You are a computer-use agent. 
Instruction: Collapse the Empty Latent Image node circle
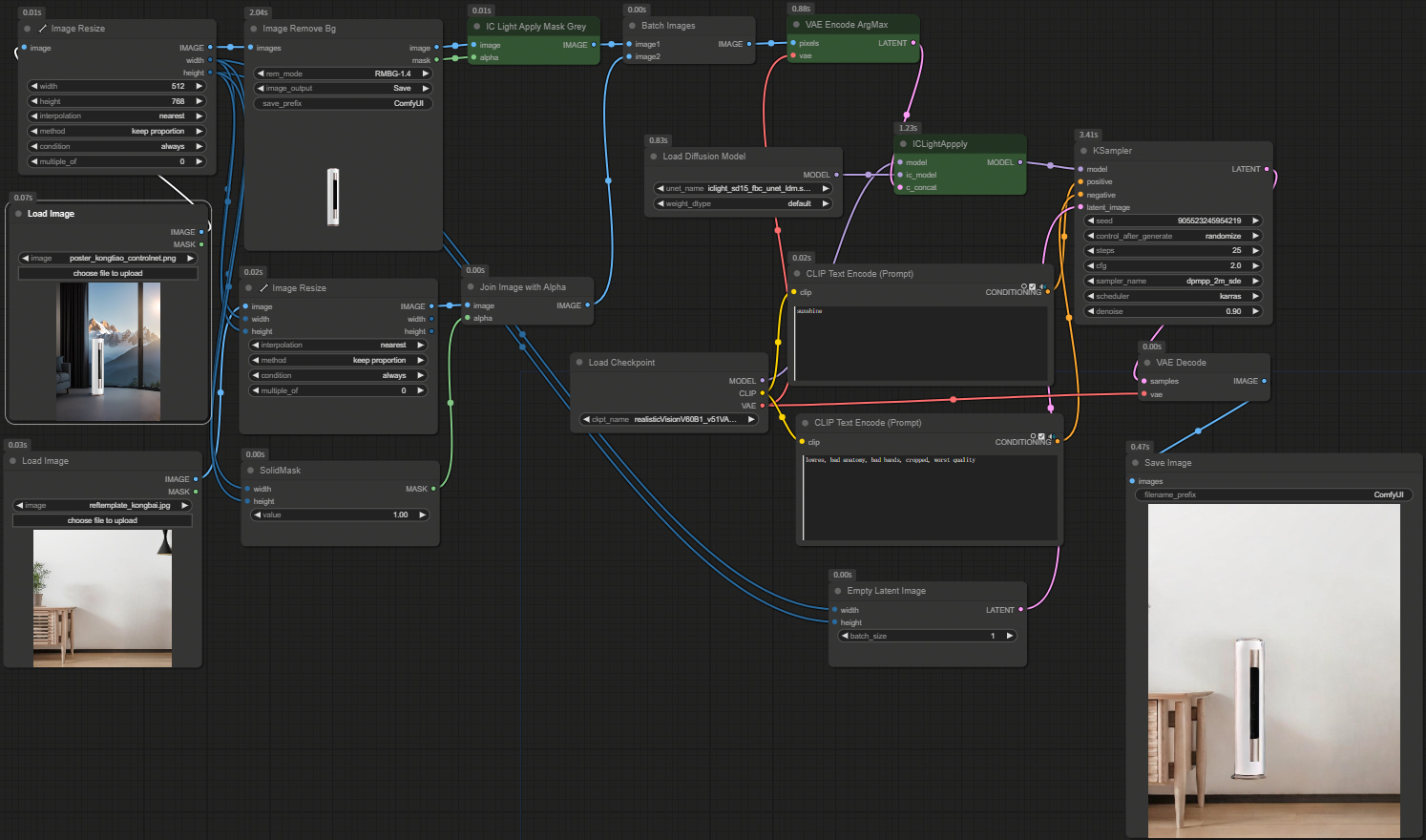pos(836,590)
